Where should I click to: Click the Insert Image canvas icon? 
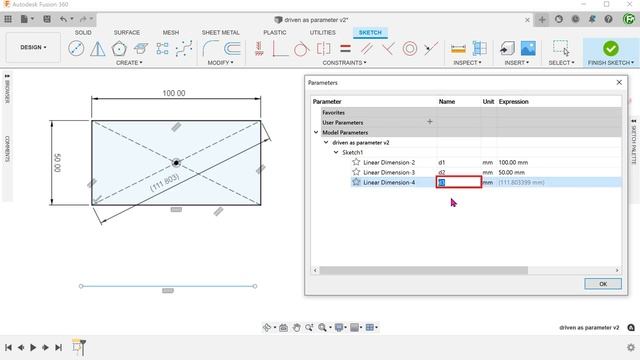[528, 49]
